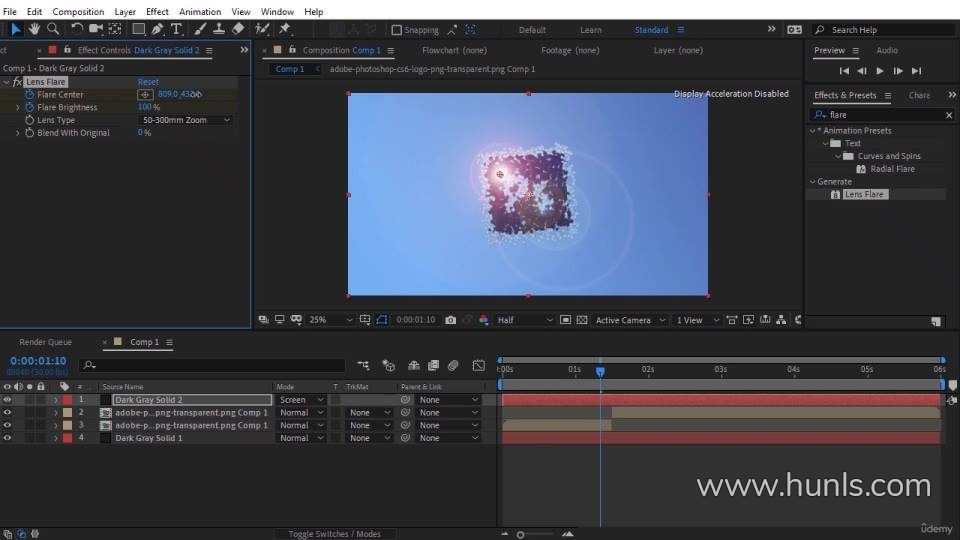Select the Hand tool

coord(34,29)
